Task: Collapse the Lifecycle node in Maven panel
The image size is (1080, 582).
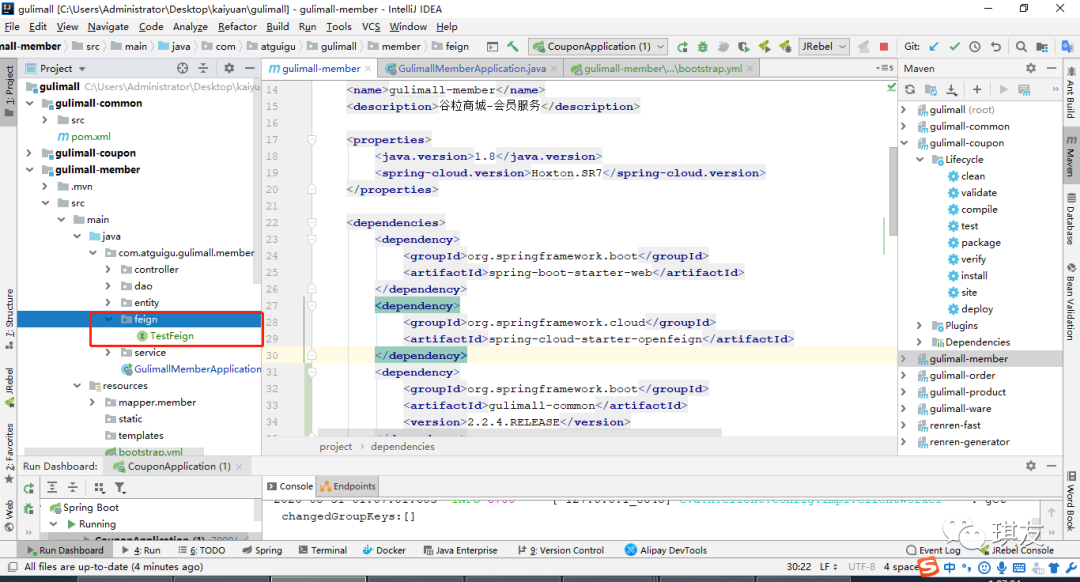Action: pyautogui.click(x=919, y=160)
